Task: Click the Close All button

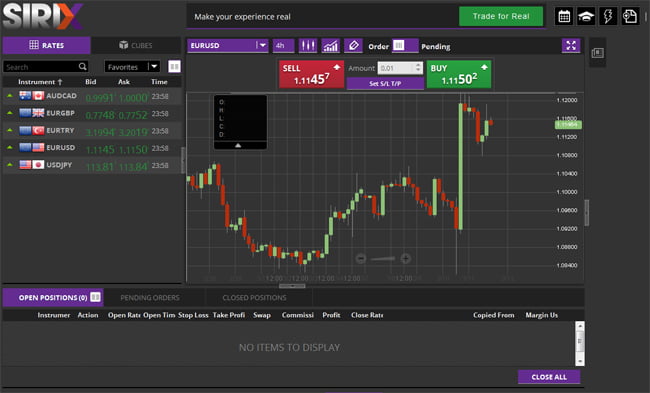Action: 549,377
